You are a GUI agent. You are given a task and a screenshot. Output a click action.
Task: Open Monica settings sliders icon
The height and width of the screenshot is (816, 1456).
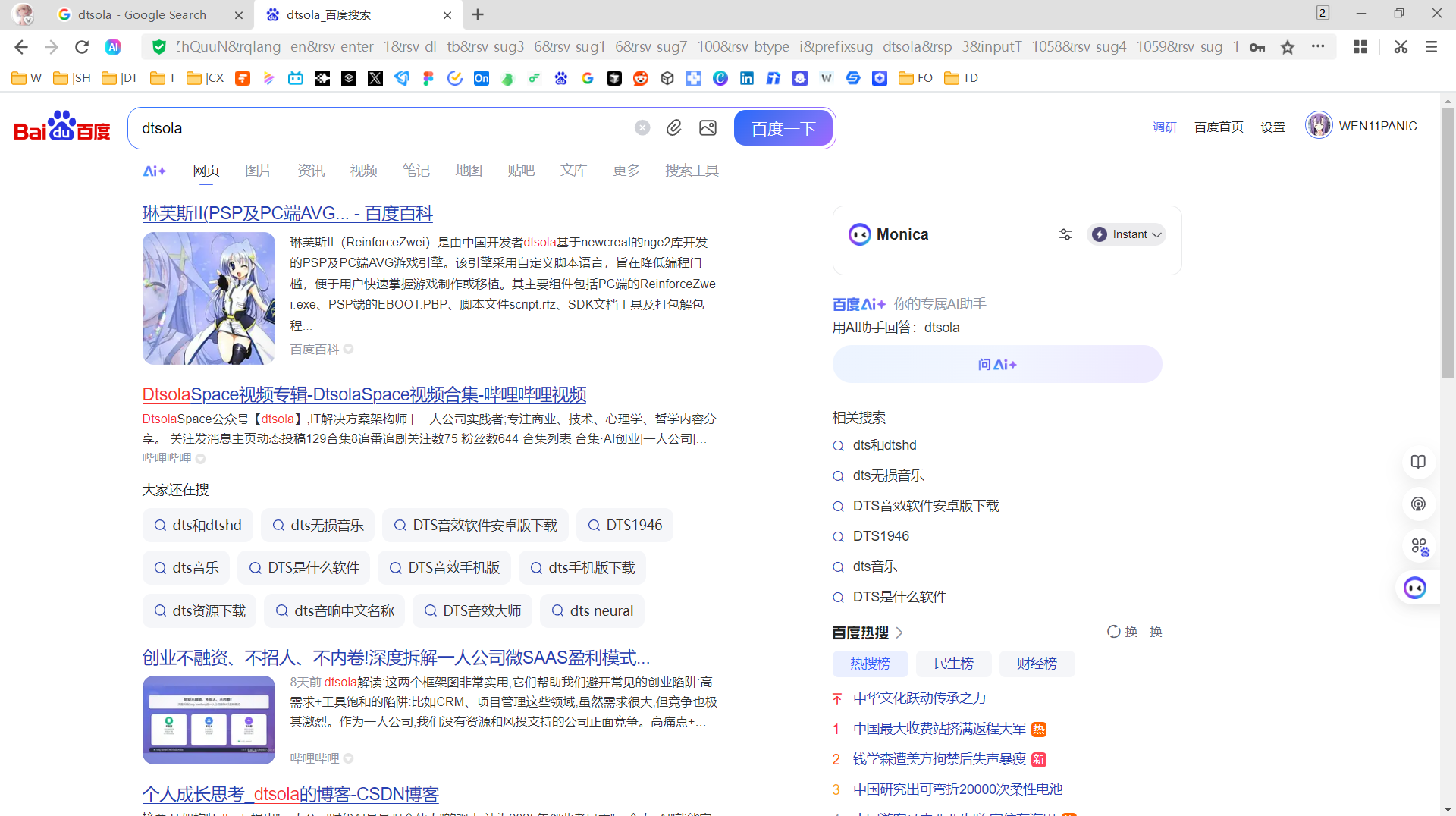point(1065,235)
